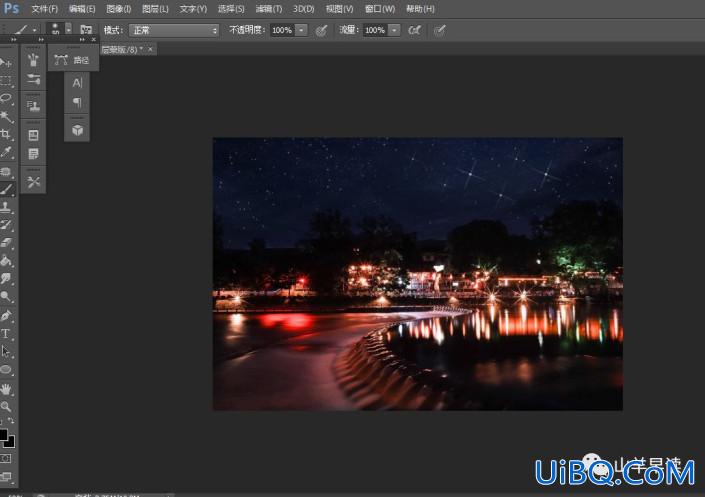Select the Pen tool
The width and height of the screenshot is (705, 497).
pyautogui.click(x=6, y=316)
